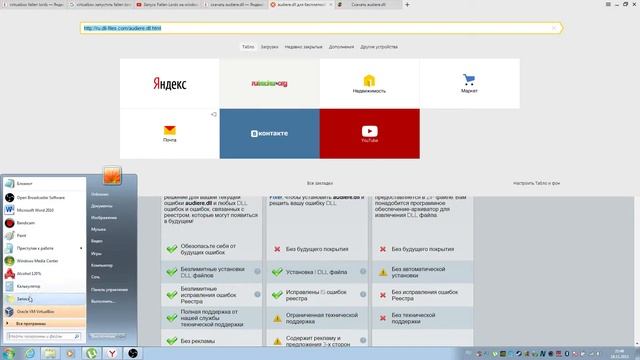The image size is (640, 360).
Task: Click the Start menu shutdown button
Action: click(x=103, y=336)
